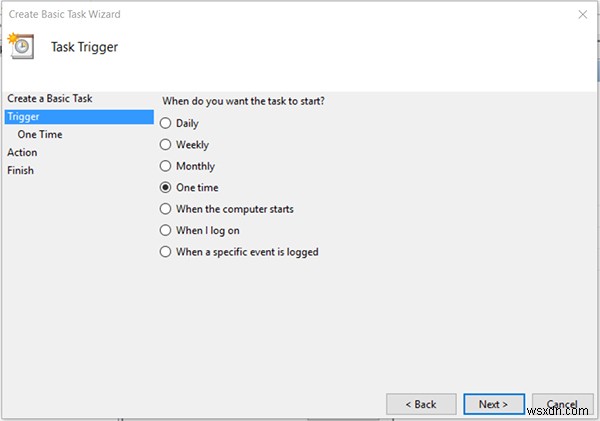
Task: Choose the Weekly trigger option
Action: click(166, 145)
